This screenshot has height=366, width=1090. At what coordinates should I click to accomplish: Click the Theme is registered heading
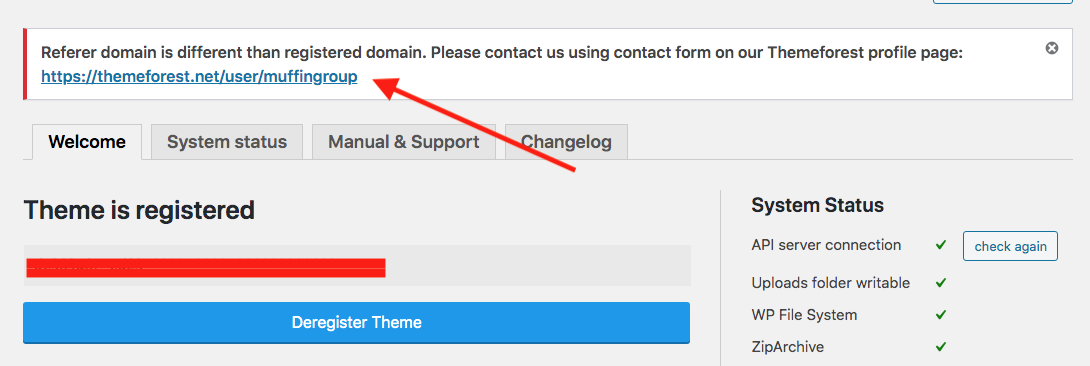139,210
